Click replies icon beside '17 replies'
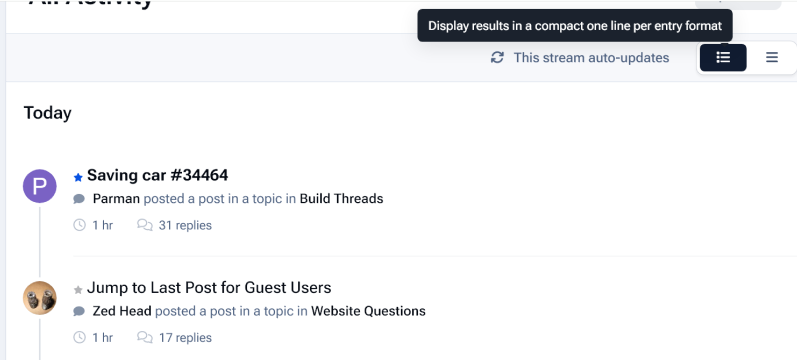 click(x=145, y=337)
